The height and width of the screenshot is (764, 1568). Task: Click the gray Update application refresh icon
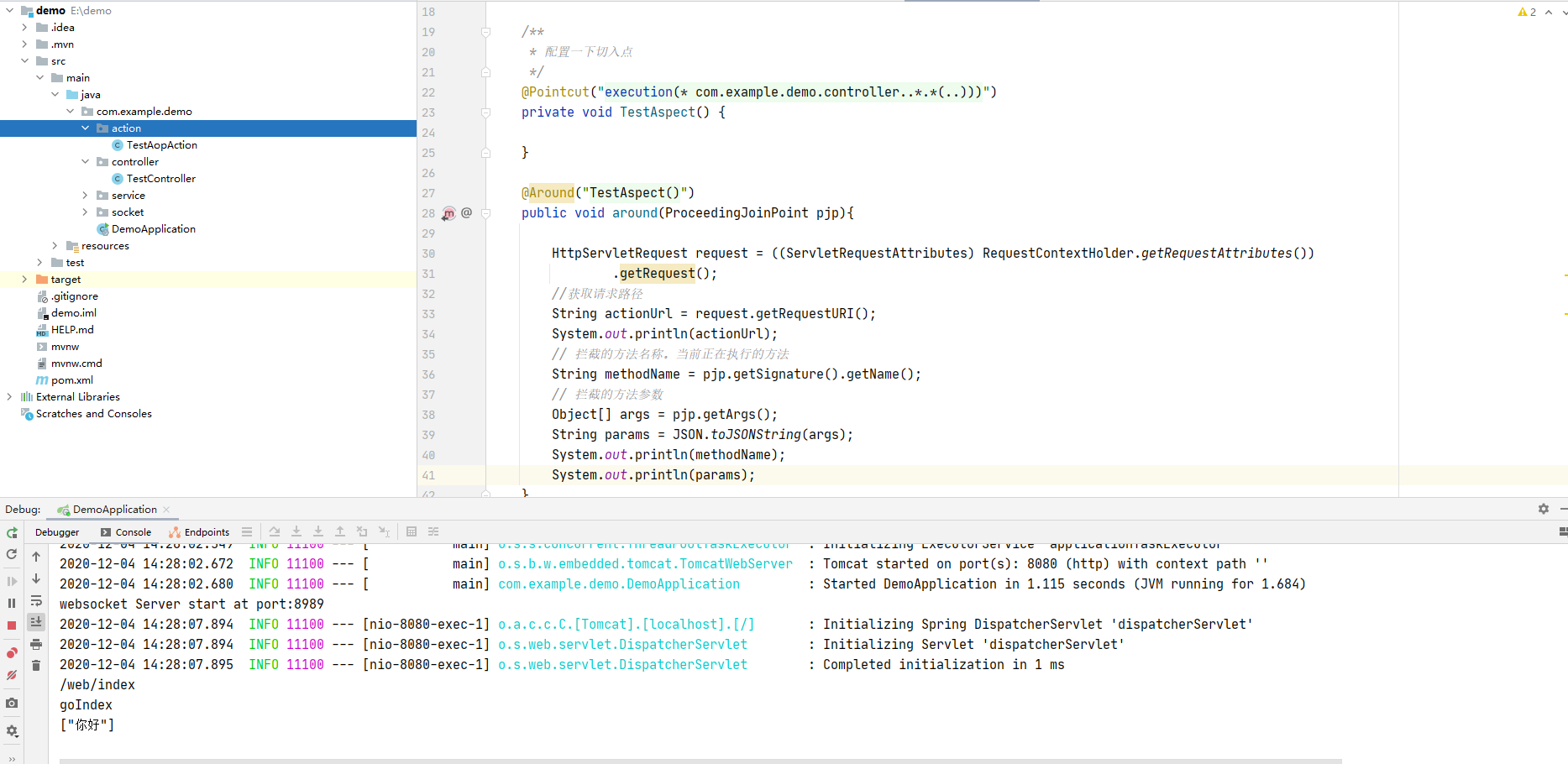coord(12,554)
